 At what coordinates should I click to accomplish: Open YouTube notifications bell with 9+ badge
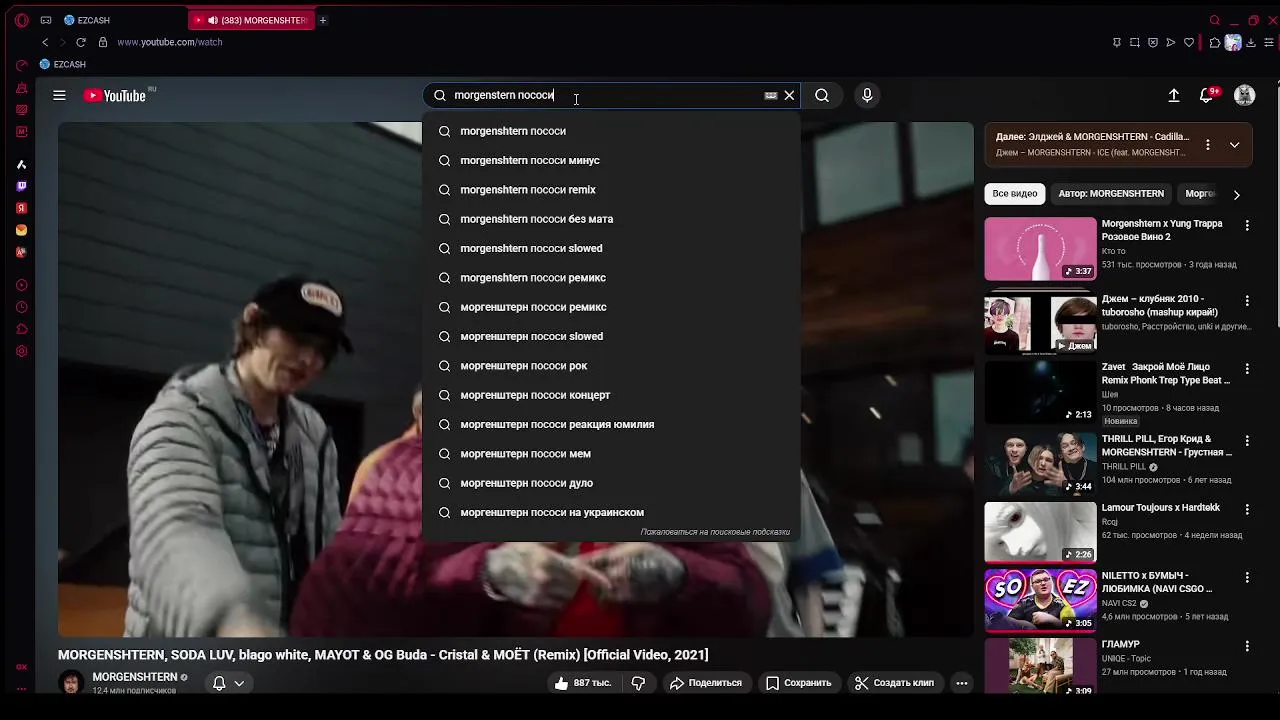(x=1207, y=95)
